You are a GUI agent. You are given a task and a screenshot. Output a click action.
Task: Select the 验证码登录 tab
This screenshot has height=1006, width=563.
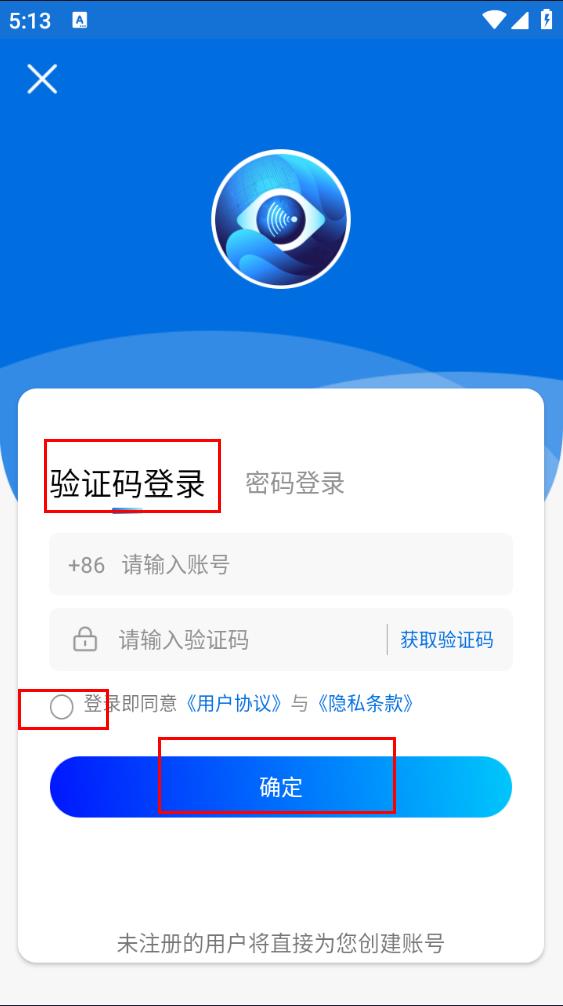[128, 483]
